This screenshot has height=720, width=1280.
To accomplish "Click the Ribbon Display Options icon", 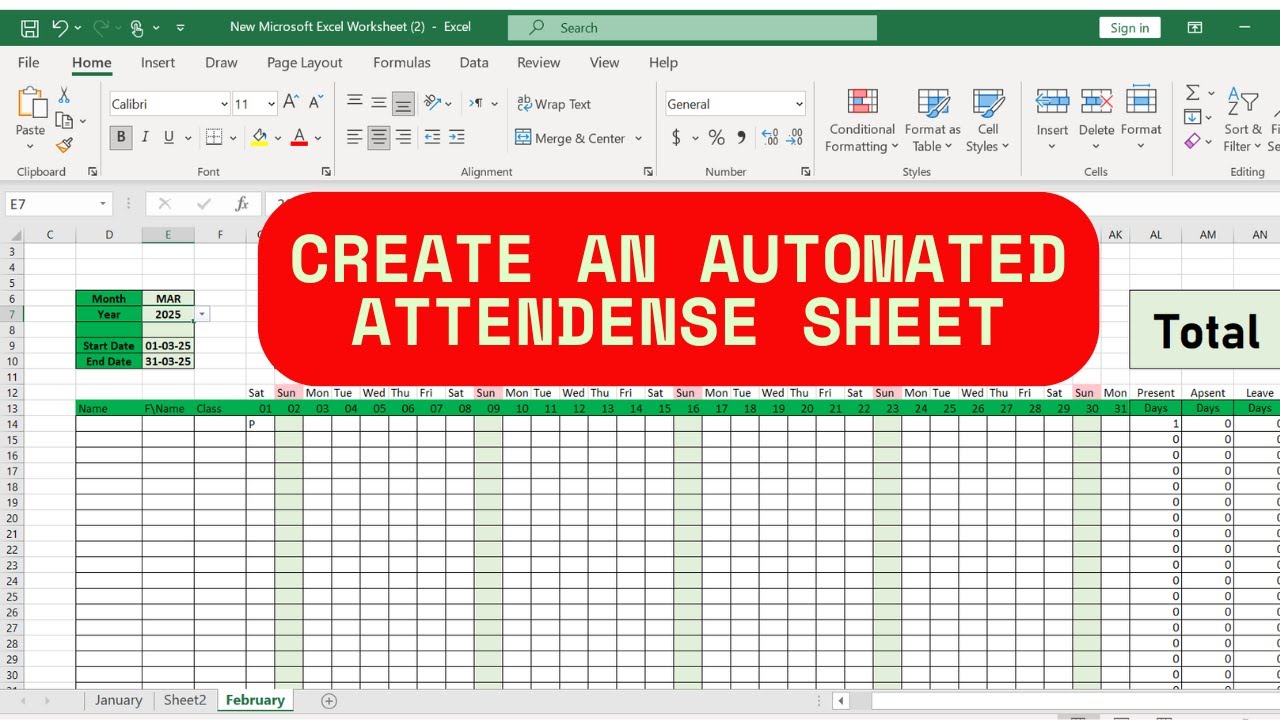I will click(x=1194, y=28).
